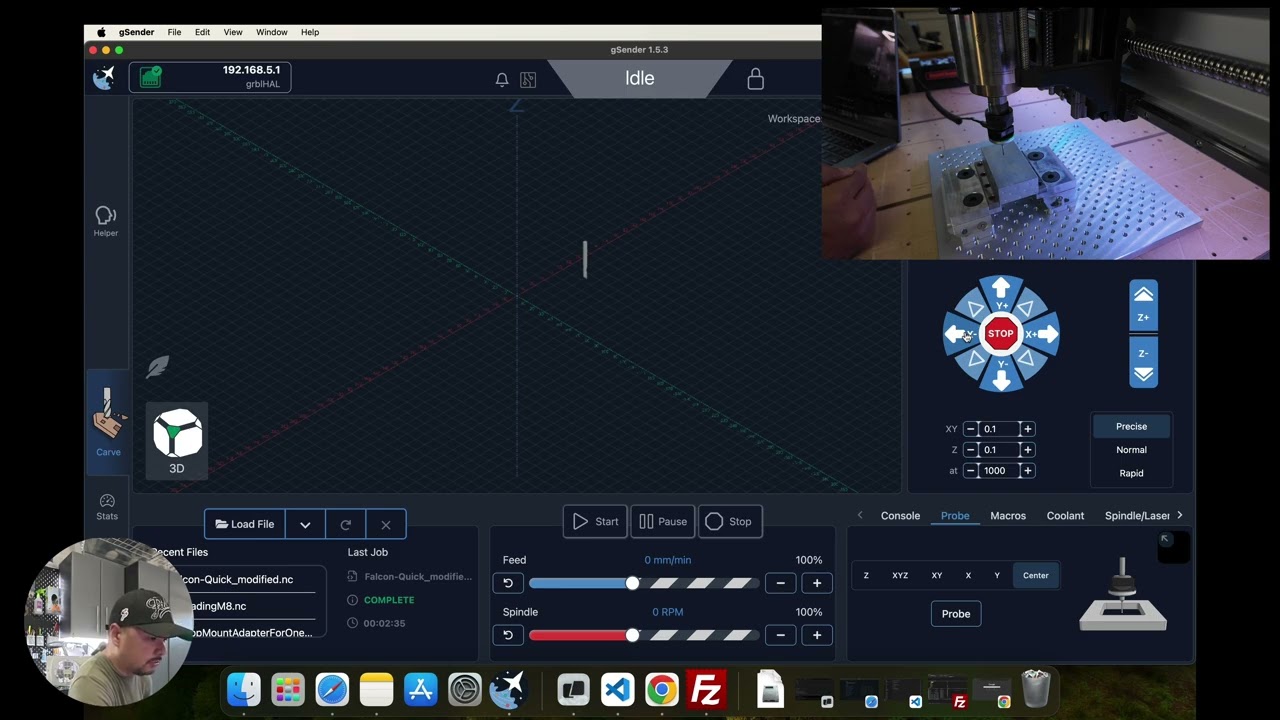Switch to the Probe tab
The image size is (1280, 720).
click(x=955, y=516)
